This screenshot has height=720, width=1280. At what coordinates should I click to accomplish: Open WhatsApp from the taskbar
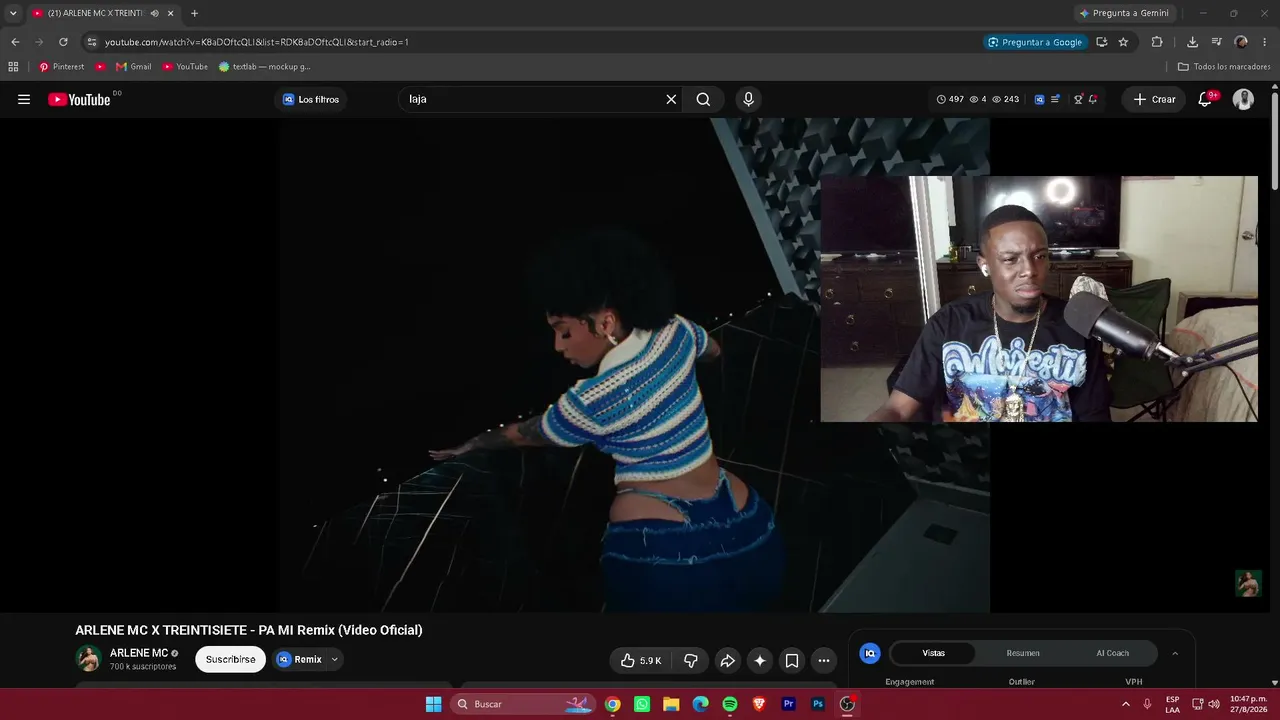[642, 704]
